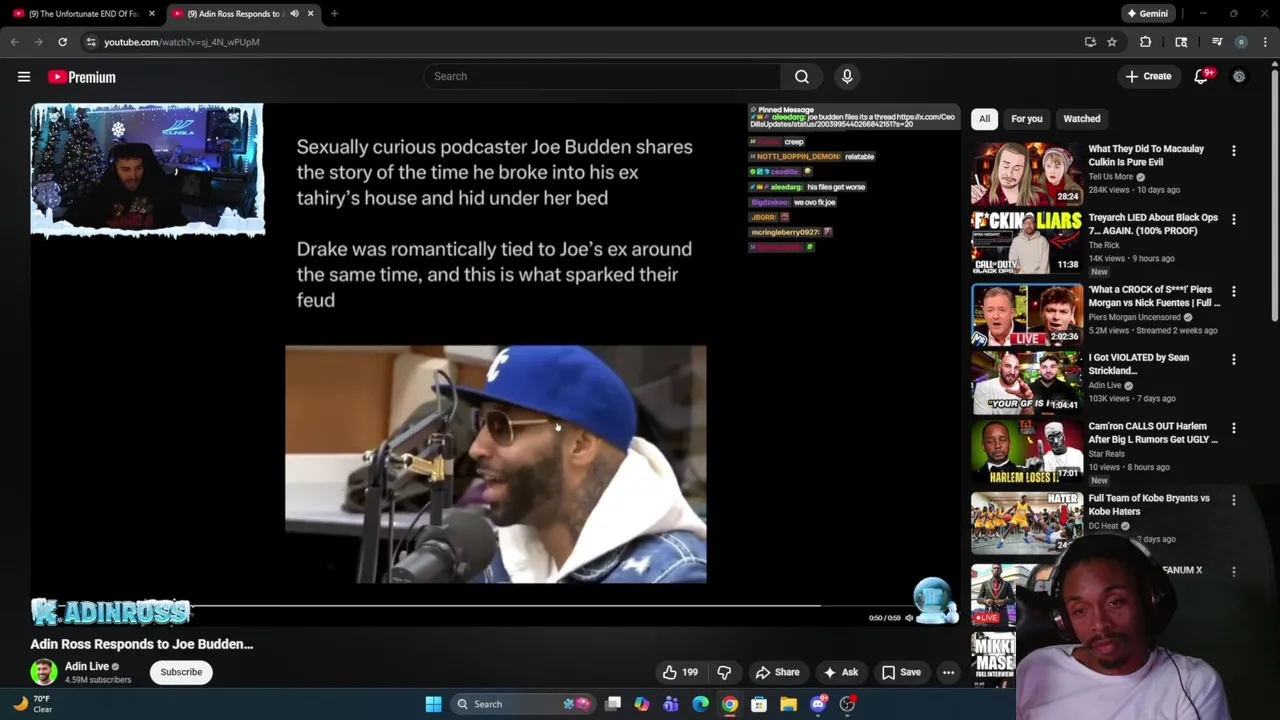Open Microsoft Store from taskbar
This screenshot has height=720, width=1280.
(x=759, y=704)
